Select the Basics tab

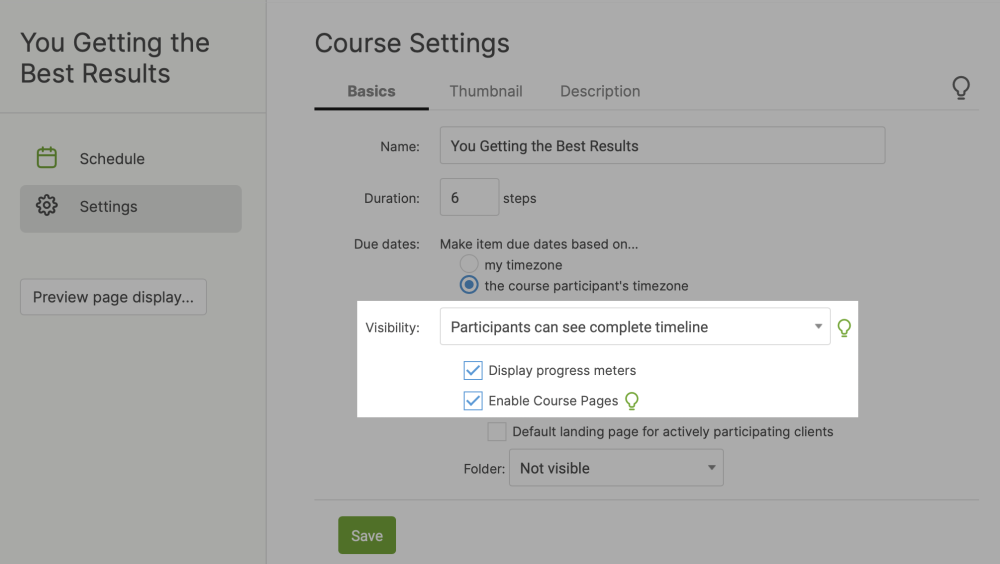(371, 91)
